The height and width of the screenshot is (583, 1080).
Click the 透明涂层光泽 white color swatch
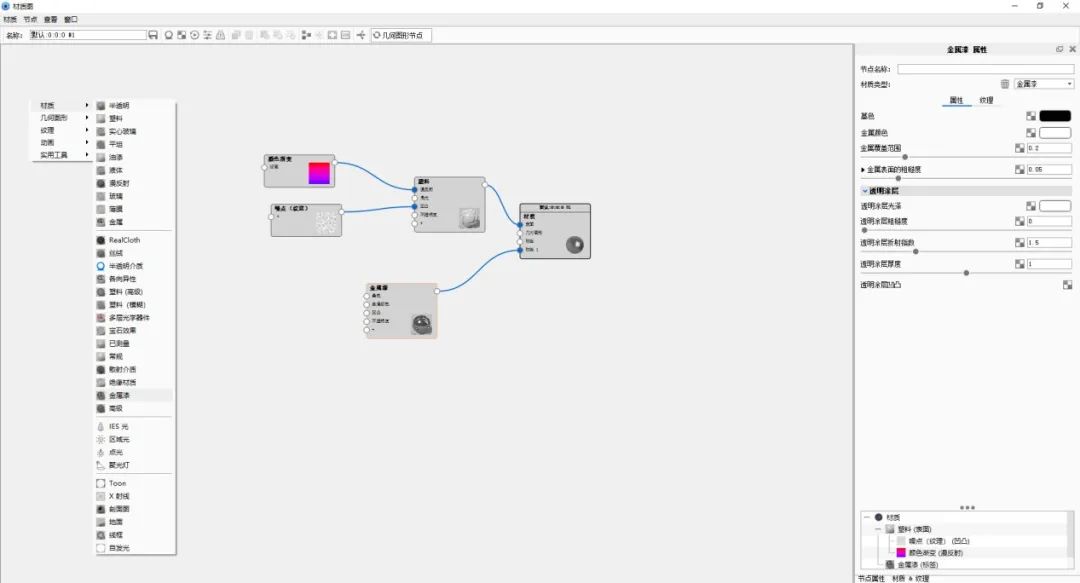point(1055,206)
